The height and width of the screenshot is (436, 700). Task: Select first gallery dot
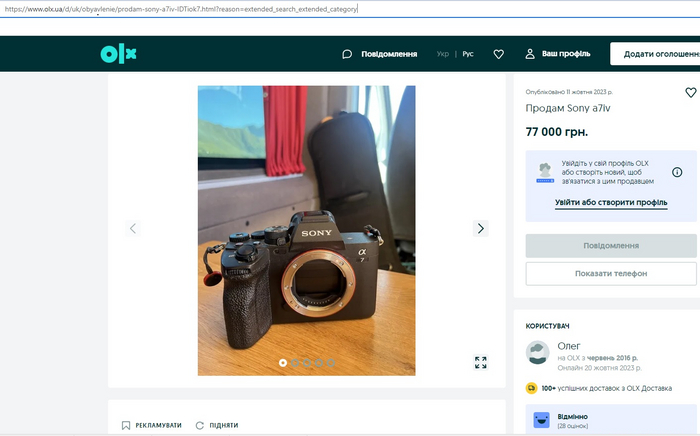(x=283, y=363)
